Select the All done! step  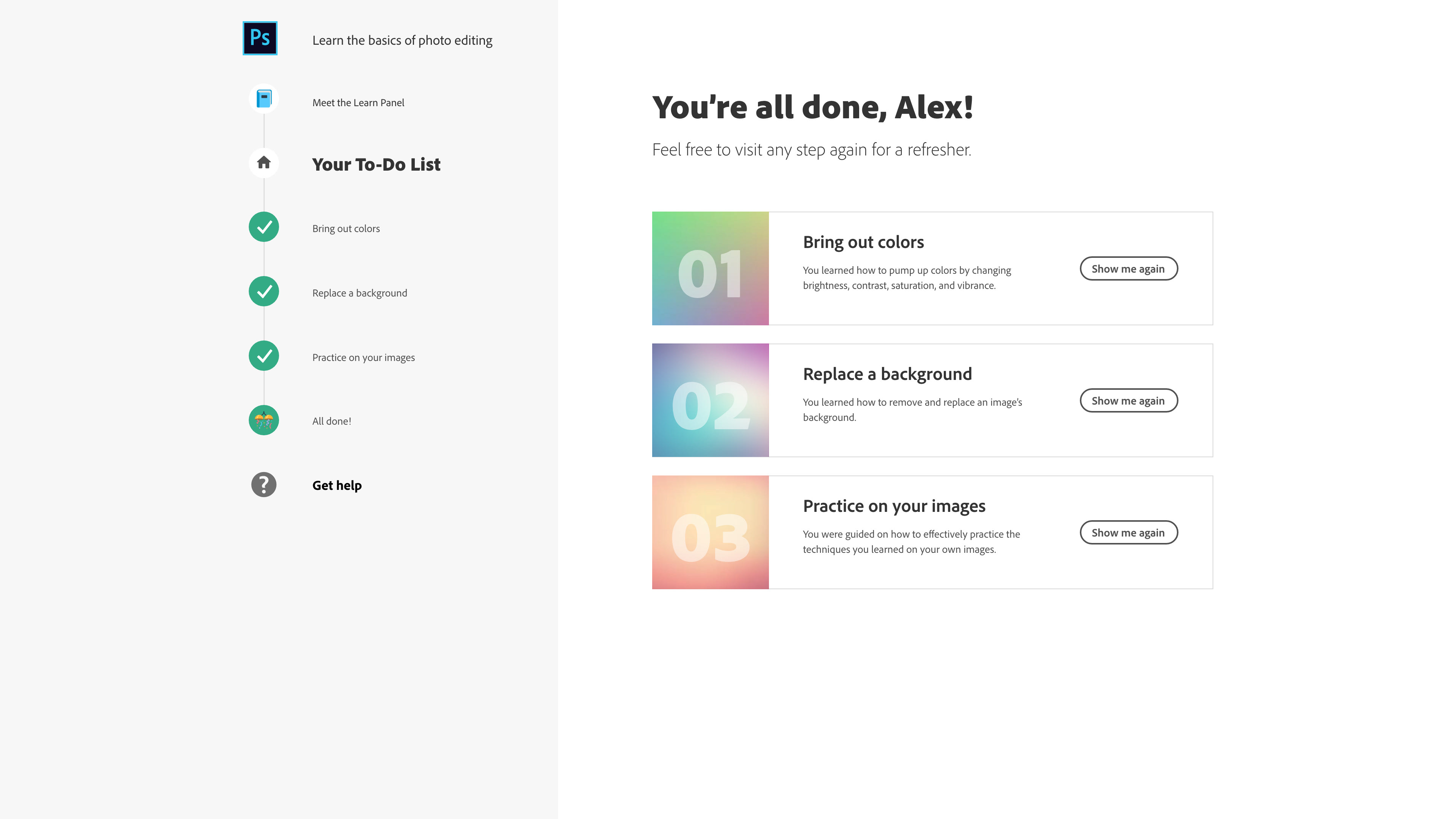(x=332, y=422)
